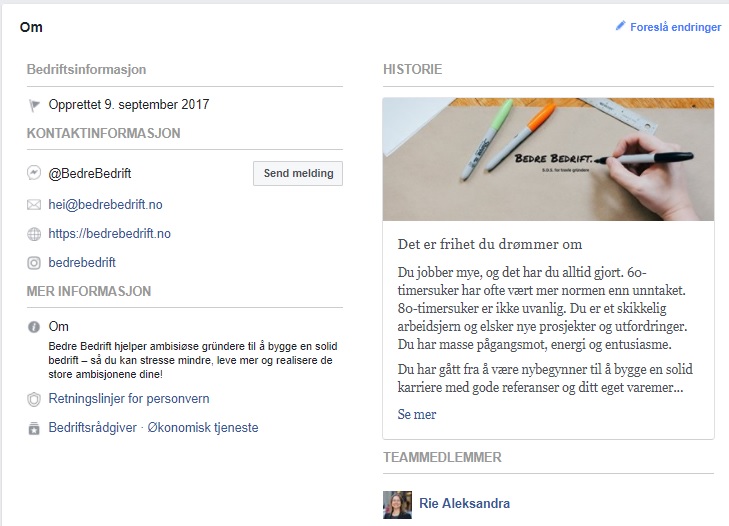Open the hei@bedrebedrift.no email link

coord(106,205)
